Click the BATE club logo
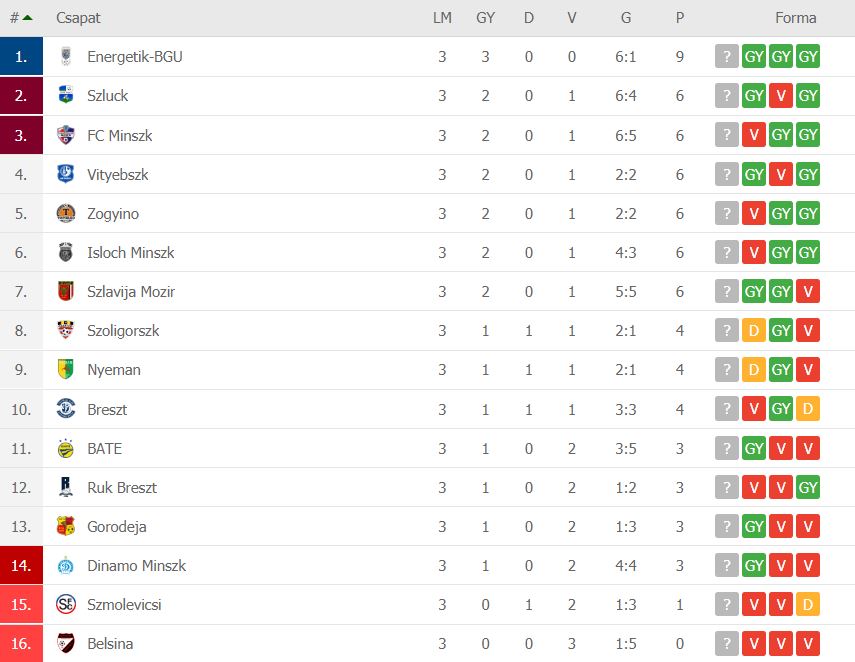The image size is (855, 662). point(65,448)
